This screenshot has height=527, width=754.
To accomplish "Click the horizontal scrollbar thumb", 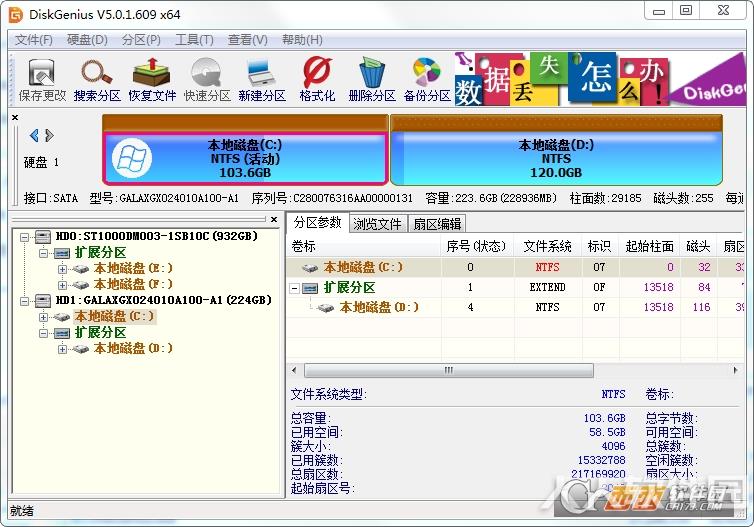I will coord(449,370).
